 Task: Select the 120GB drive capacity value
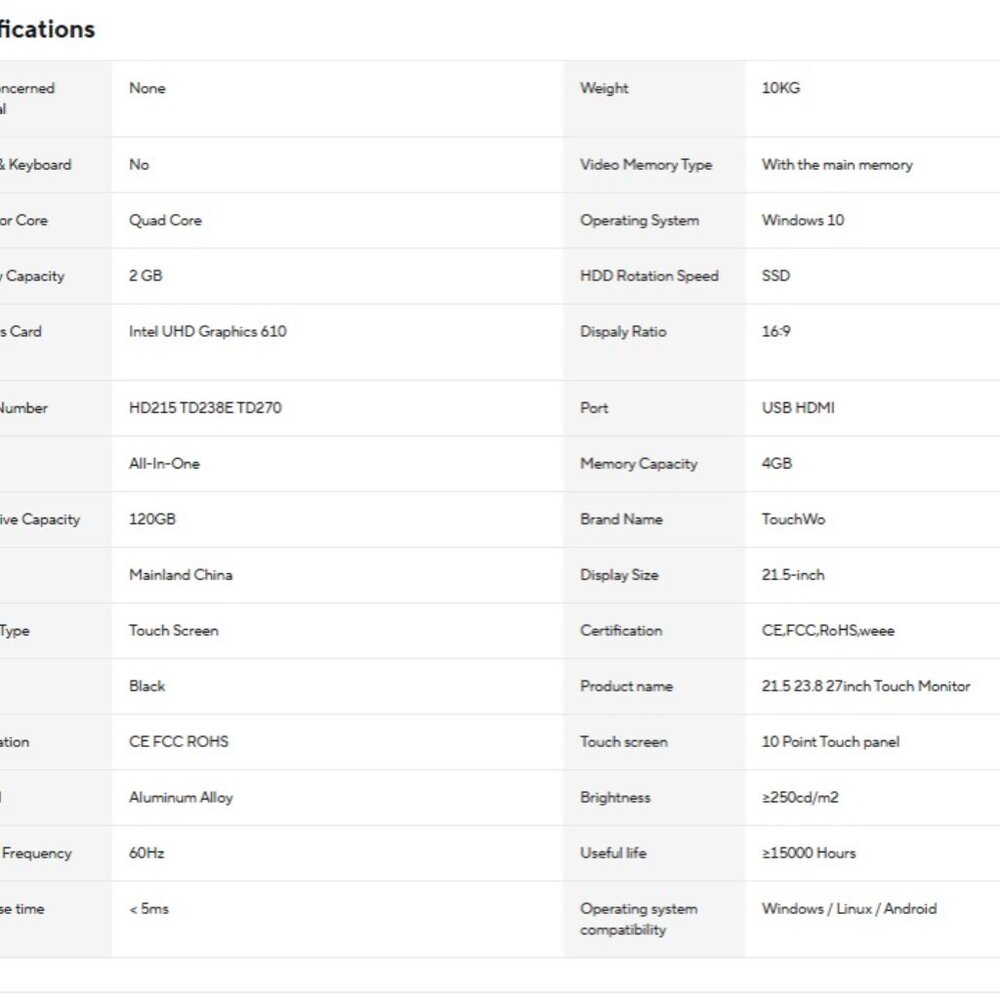[x=152, y=519]
